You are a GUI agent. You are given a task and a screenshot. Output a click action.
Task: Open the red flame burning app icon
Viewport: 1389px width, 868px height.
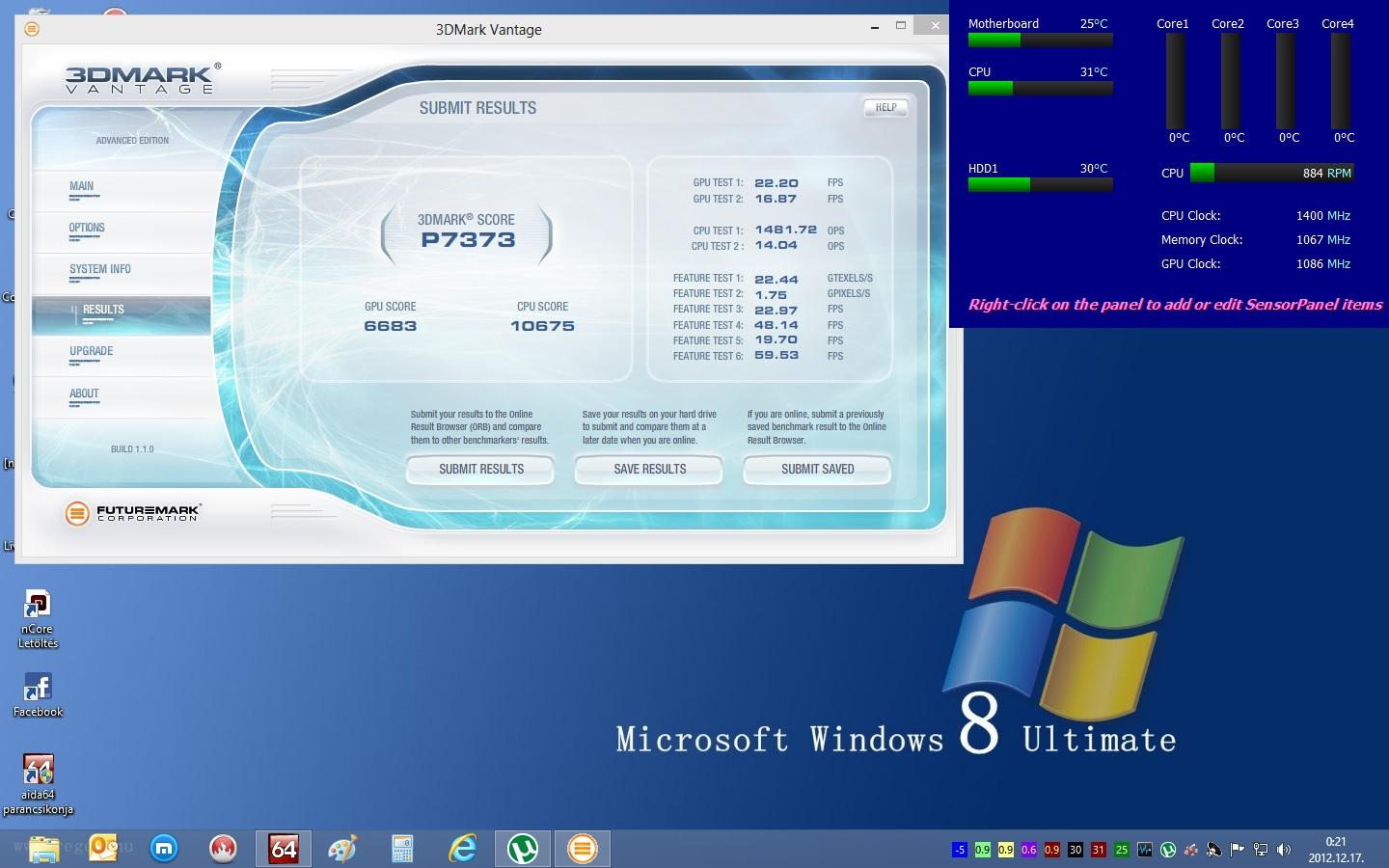point(224,849)
